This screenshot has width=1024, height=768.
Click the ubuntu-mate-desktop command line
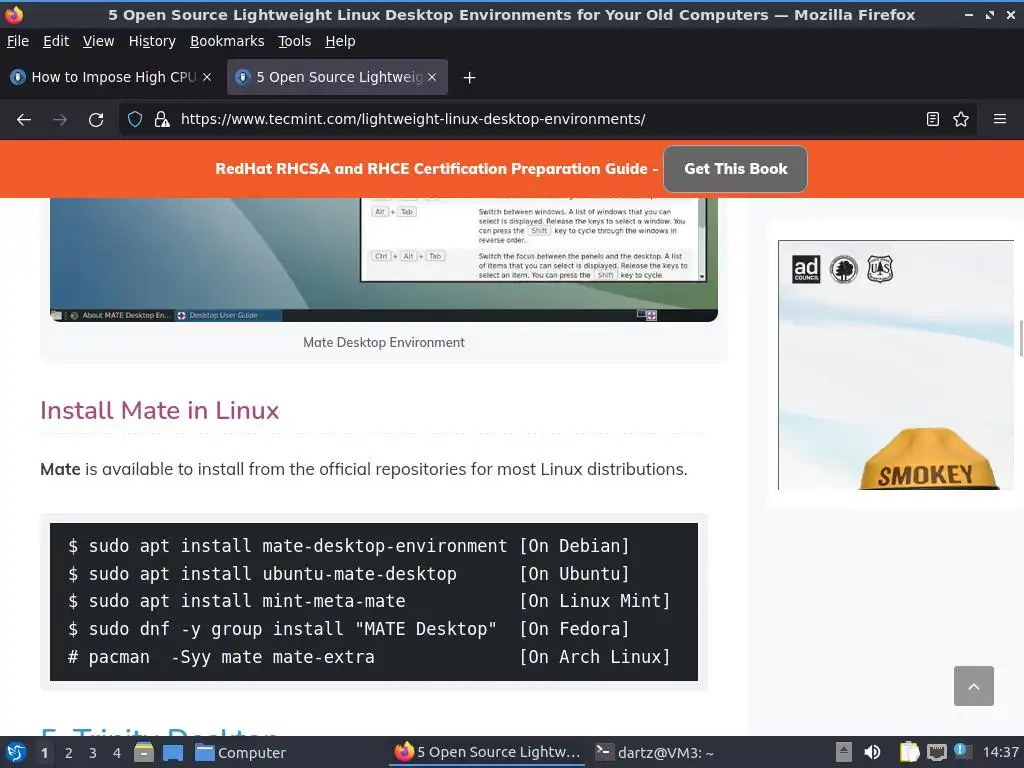(349, 573)
